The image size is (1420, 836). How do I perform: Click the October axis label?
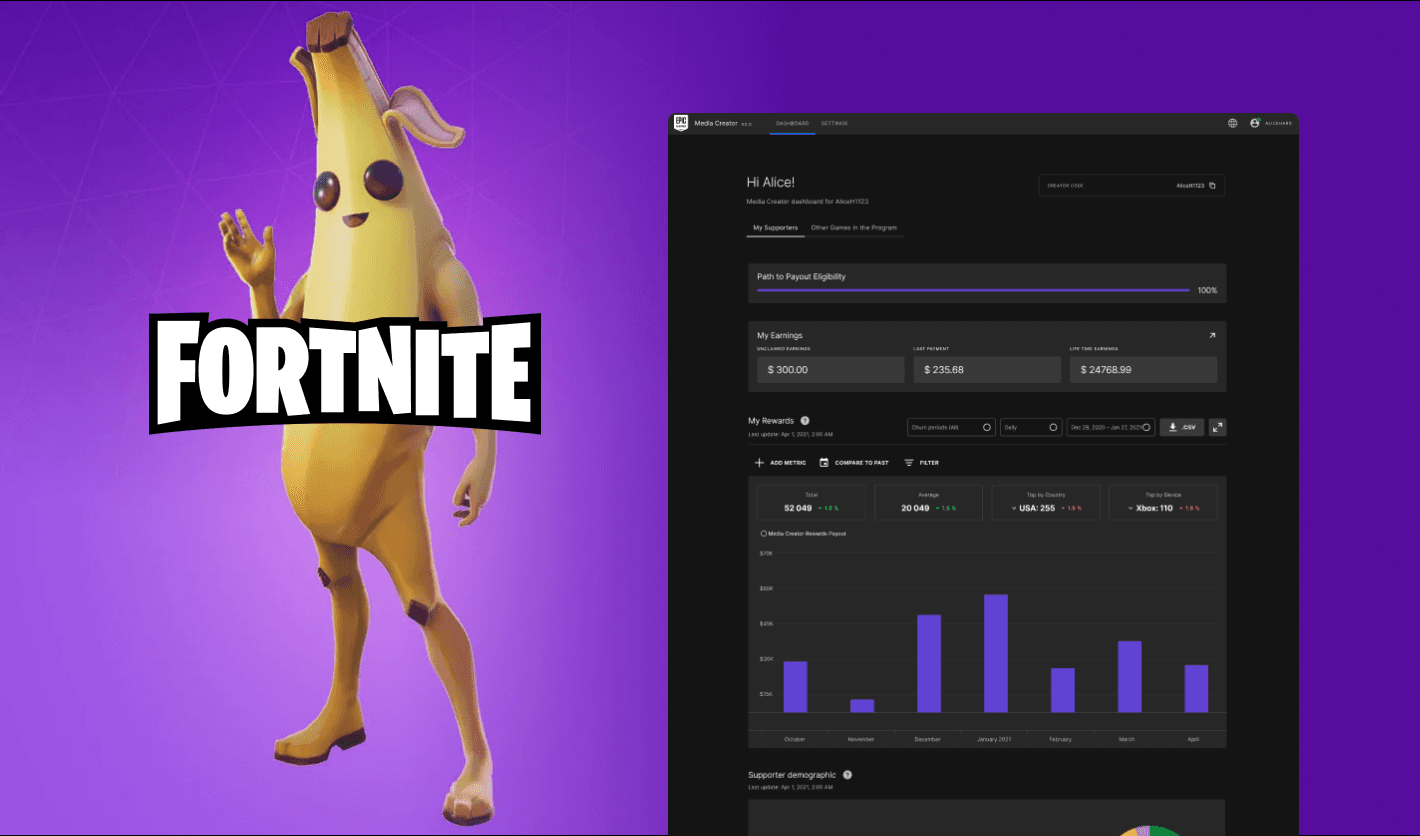pos(795,739)
